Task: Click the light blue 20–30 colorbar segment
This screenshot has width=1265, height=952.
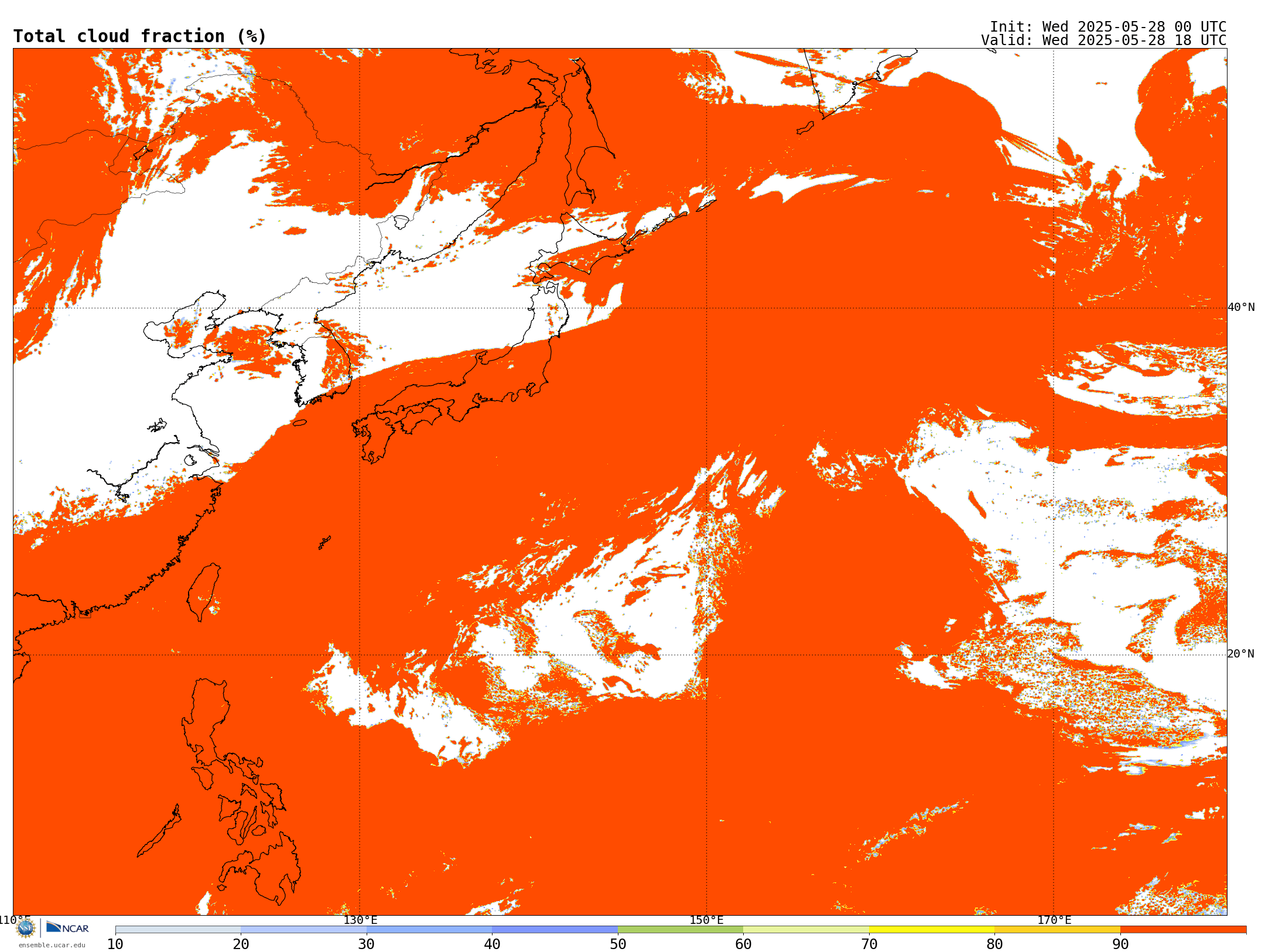Action: 303,930
